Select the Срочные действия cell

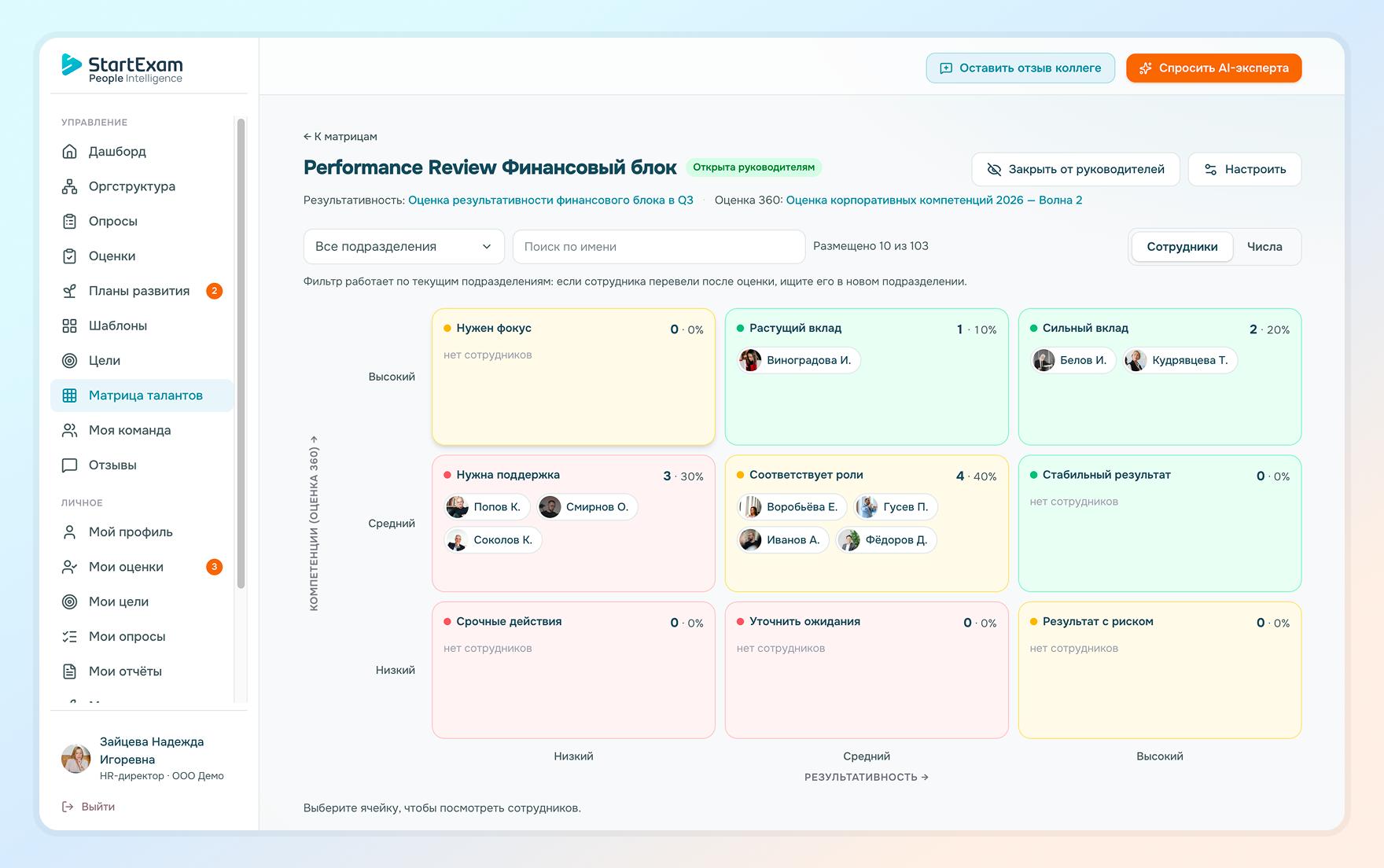click(573, 671)
